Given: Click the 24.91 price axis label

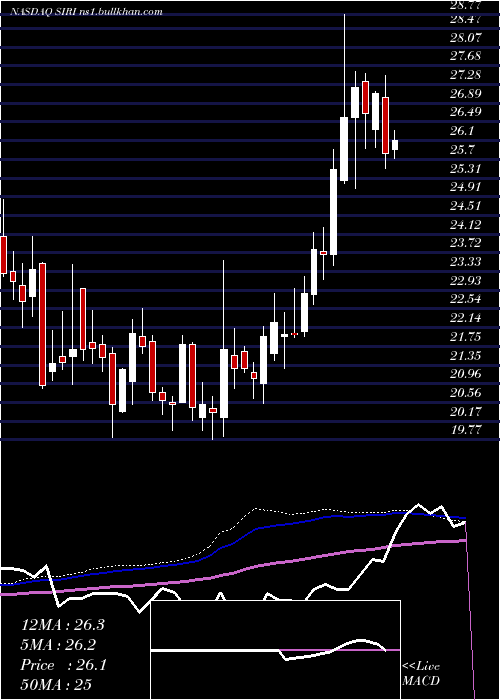Looking at the screenshot, I should 466,187.
